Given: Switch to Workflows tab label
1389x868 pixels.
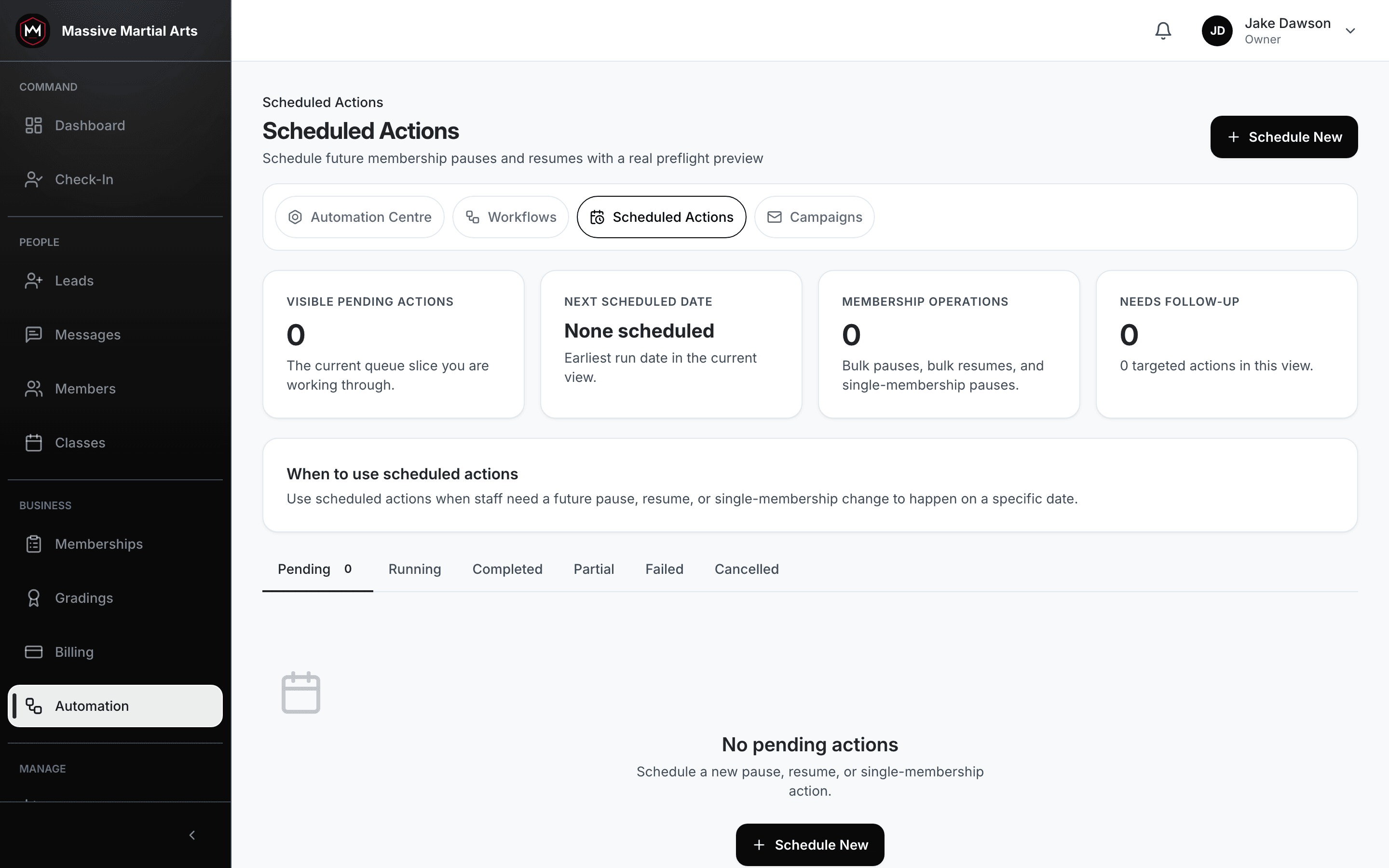Looking at the screenshot, I should click(522, 217).
